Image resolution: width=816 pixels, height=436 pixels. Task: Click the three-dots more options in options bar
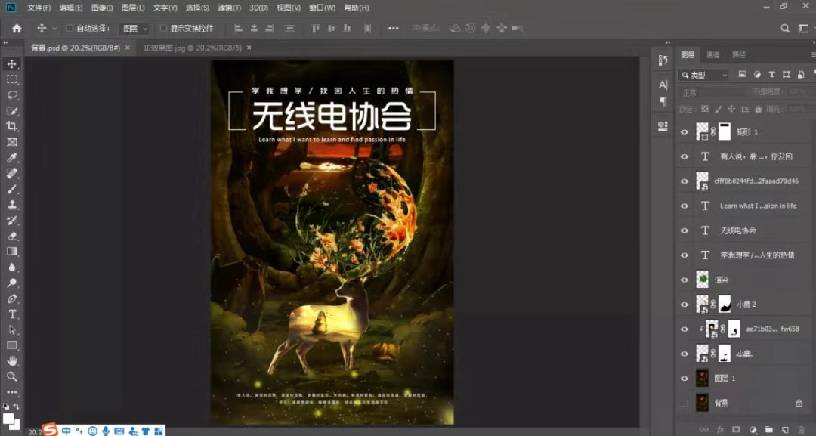coord(393,28)
